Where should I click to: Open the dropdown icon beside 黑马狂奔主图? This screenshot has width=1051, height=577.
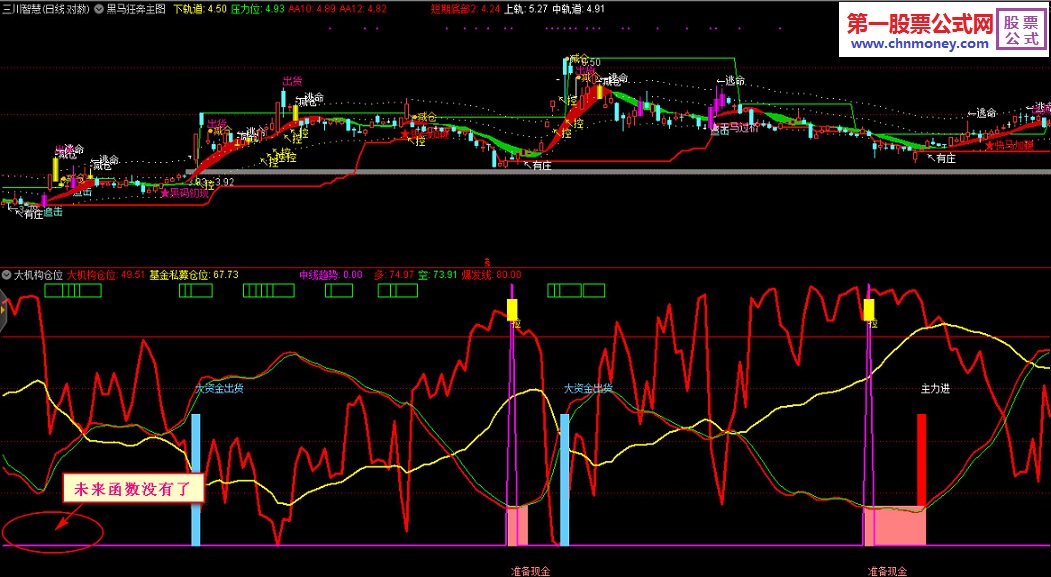pyautogui.click(x=99, y=9)
